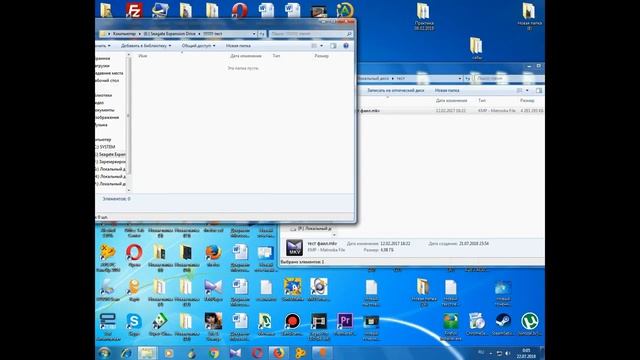The width and height of the screenshot is (640, 360).
Task: Click the MKV file thumbnail in details pane
Action: pyautogui.click(x=294, y=248)
